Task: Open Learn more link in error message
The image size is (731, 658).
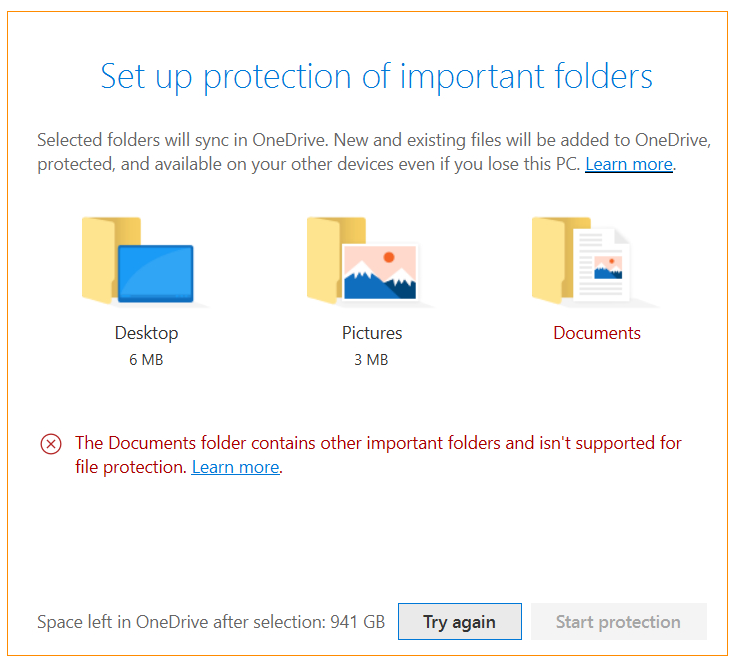Action: (235, 467)
